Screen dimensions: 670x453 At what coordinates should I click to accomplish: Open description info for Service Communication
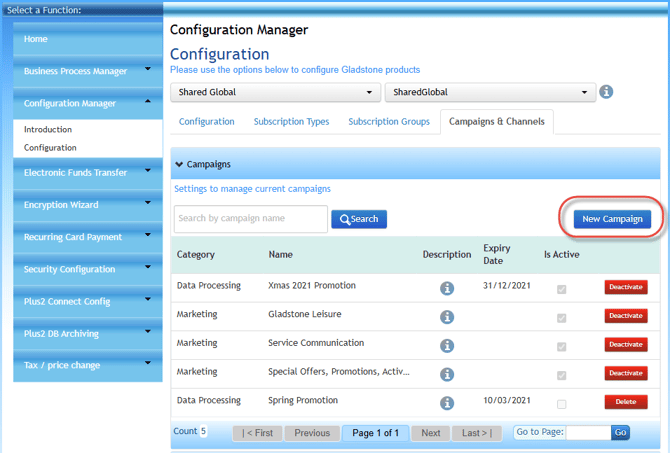pyautogui.click(x=447, y=345)
